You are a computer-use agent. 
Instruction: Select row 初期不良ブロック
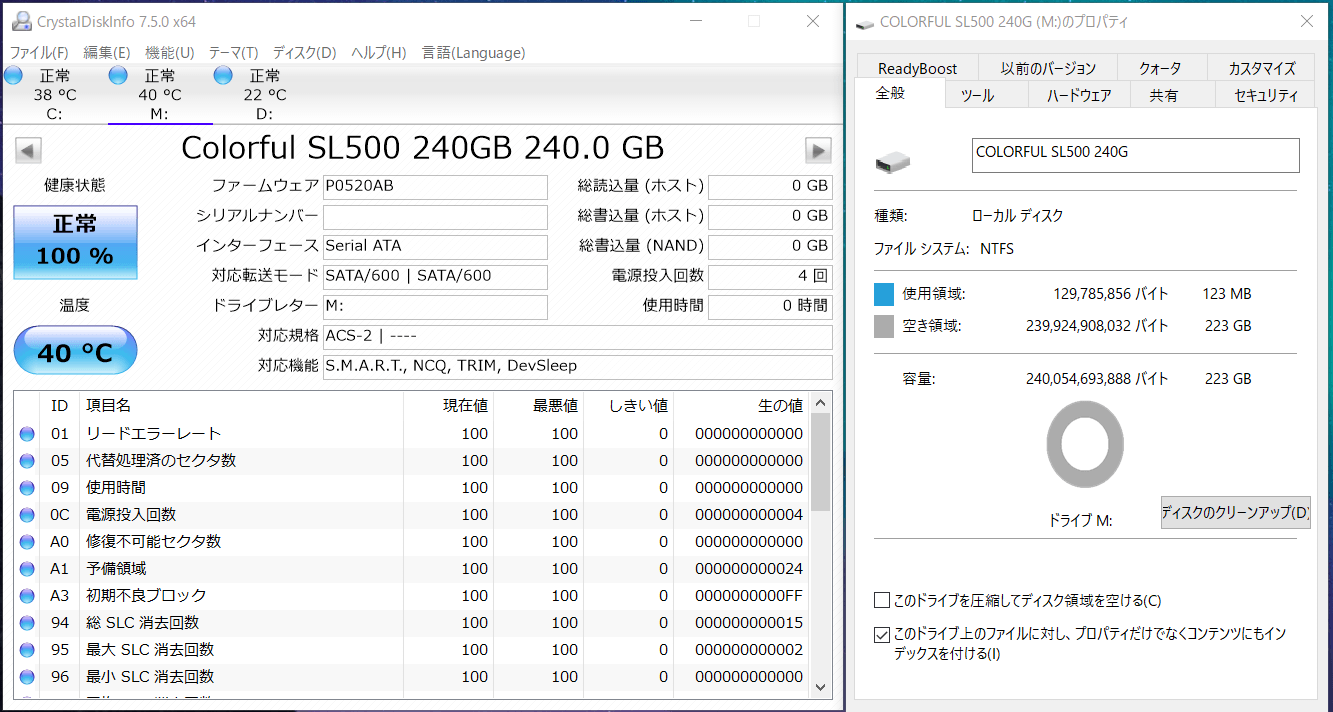(412, 596)
